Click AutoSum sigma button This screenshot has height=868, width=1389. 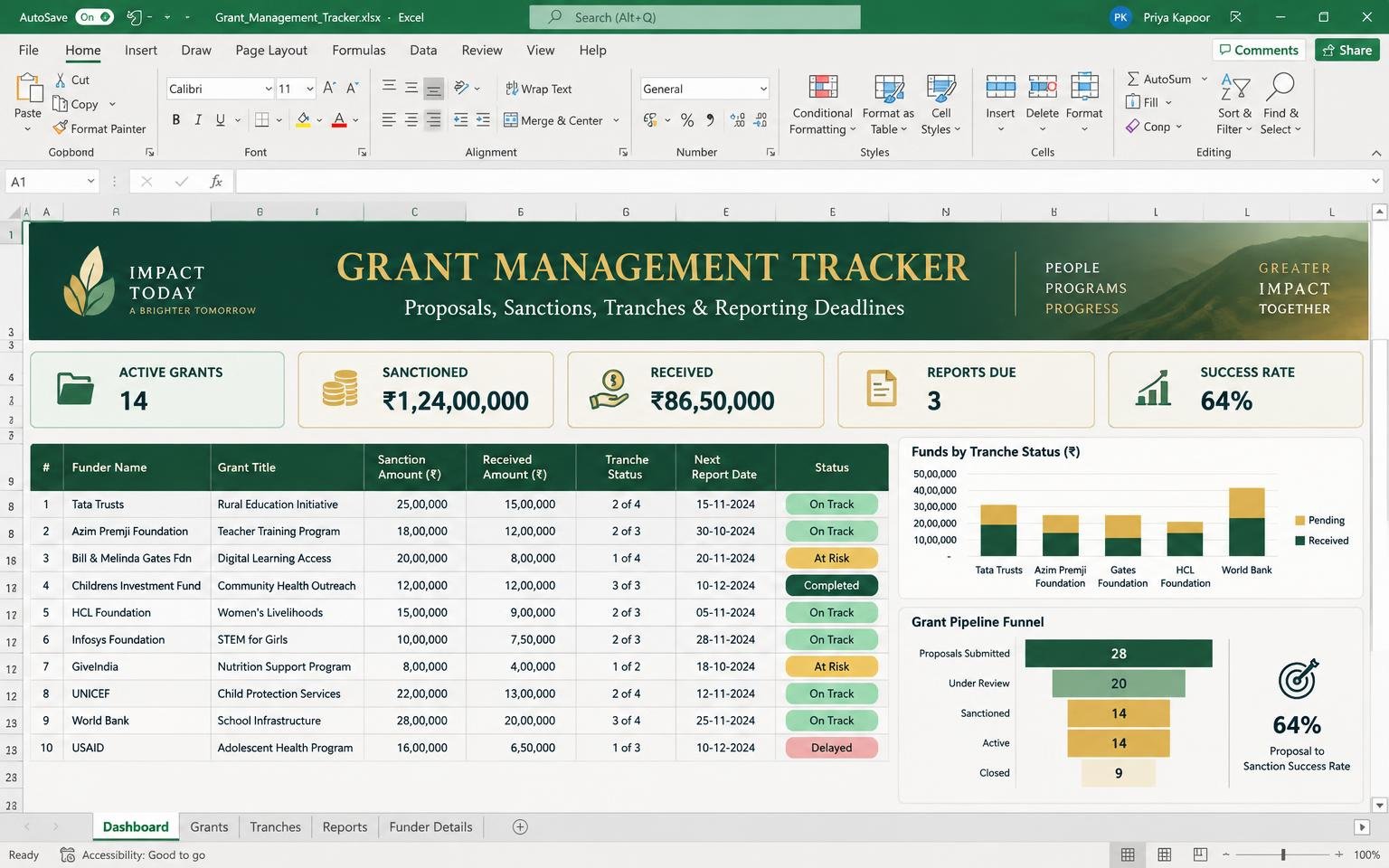pyautogui.click(x=1158, y=79)
